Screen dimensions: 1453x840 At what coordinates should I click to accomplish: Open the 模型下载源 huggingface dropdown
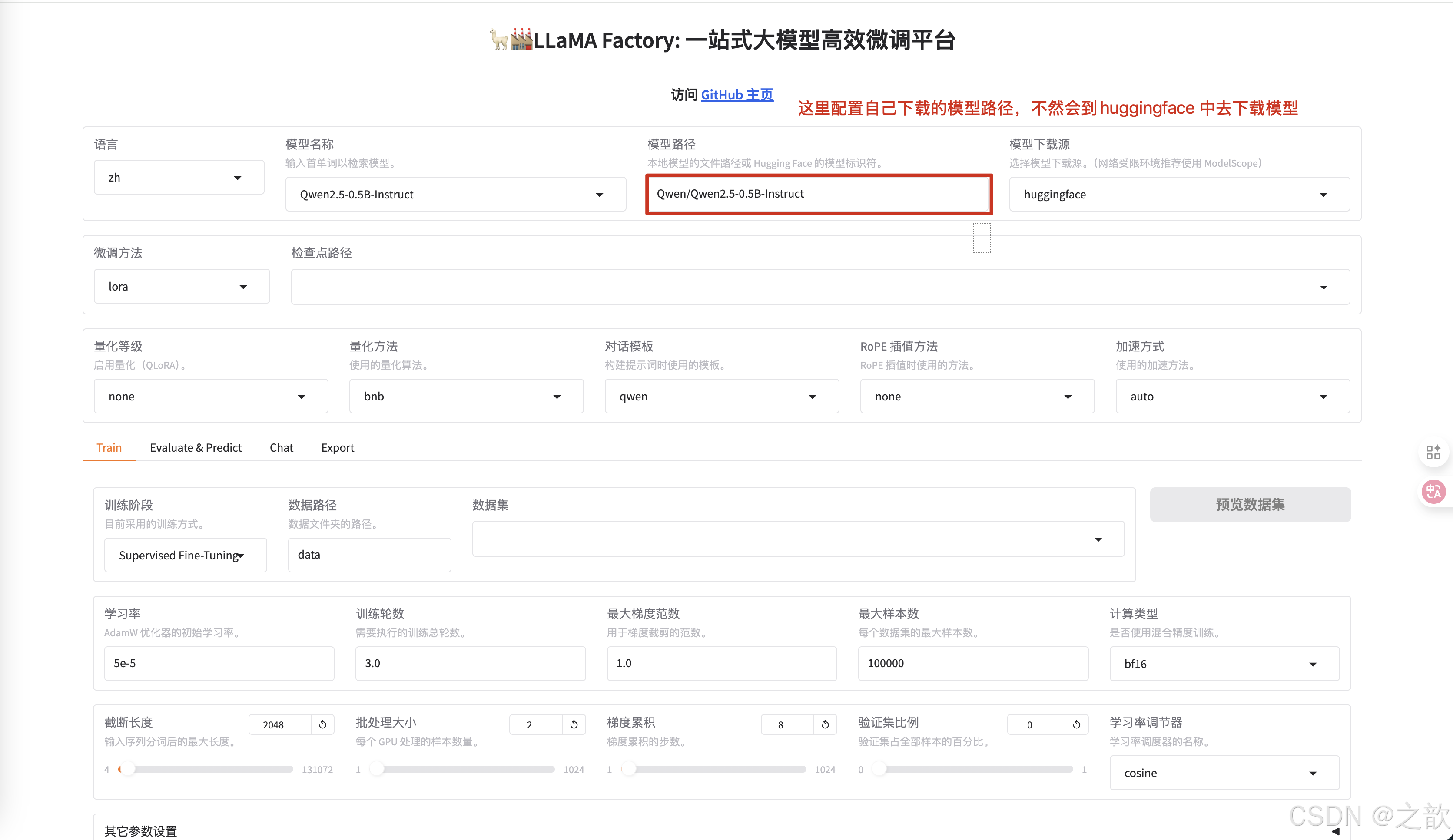(x=1179, y=194)
